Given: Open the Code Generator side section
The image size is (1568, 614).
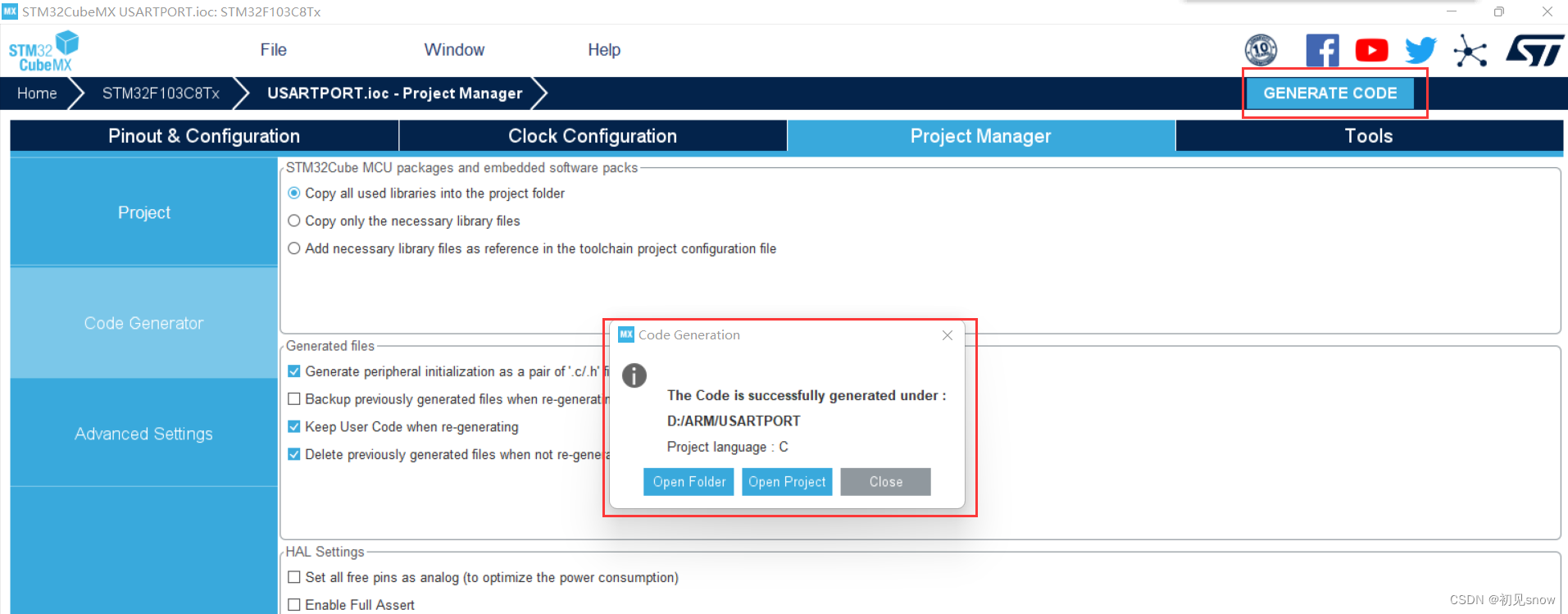Looking at the screenshot, I should 144,323.
